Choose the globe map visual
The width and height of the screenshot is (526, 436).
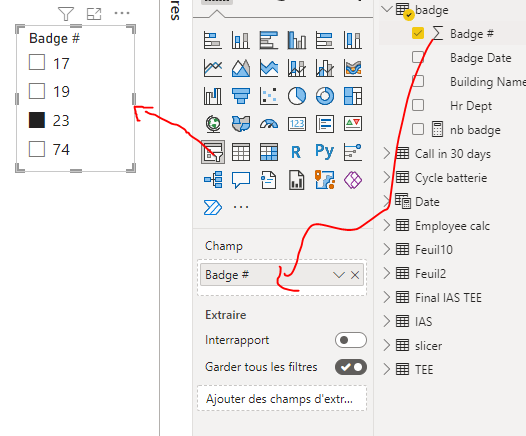213,124
